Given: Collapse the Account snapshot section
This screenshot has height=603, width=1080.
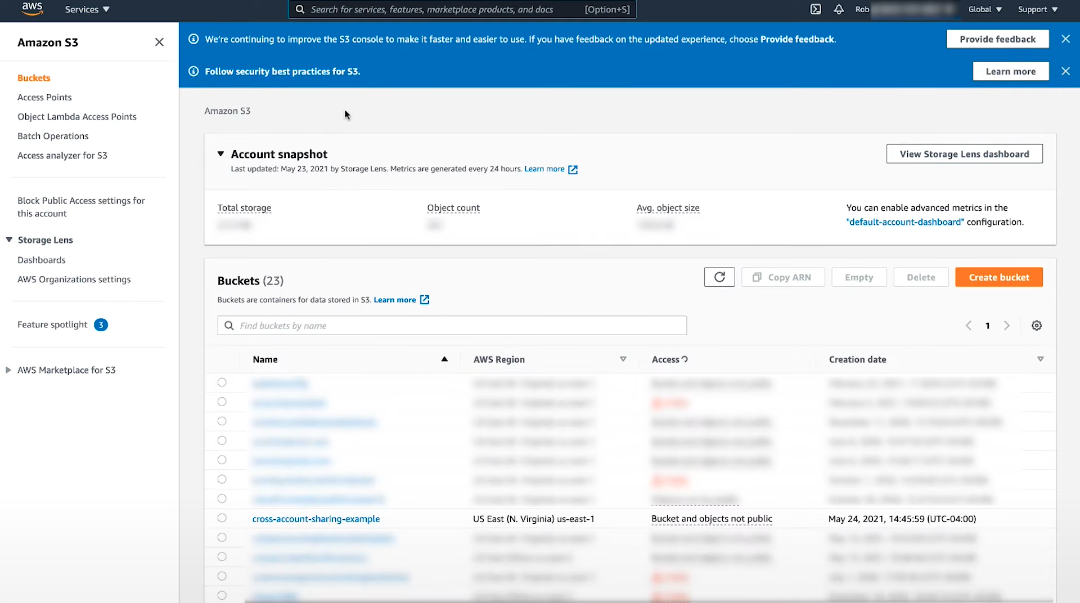Looking at the screenshot, I should tap(221, 154).
